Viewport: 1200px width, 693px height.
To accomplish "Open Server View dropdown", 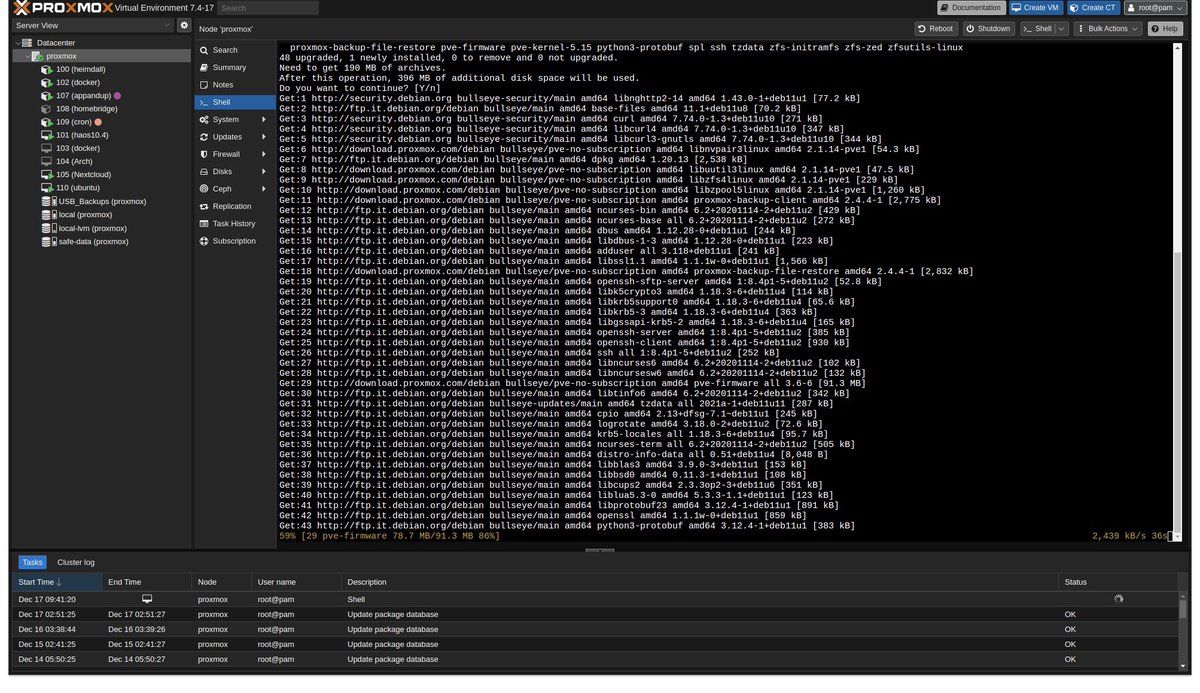I will coord(93,24).
